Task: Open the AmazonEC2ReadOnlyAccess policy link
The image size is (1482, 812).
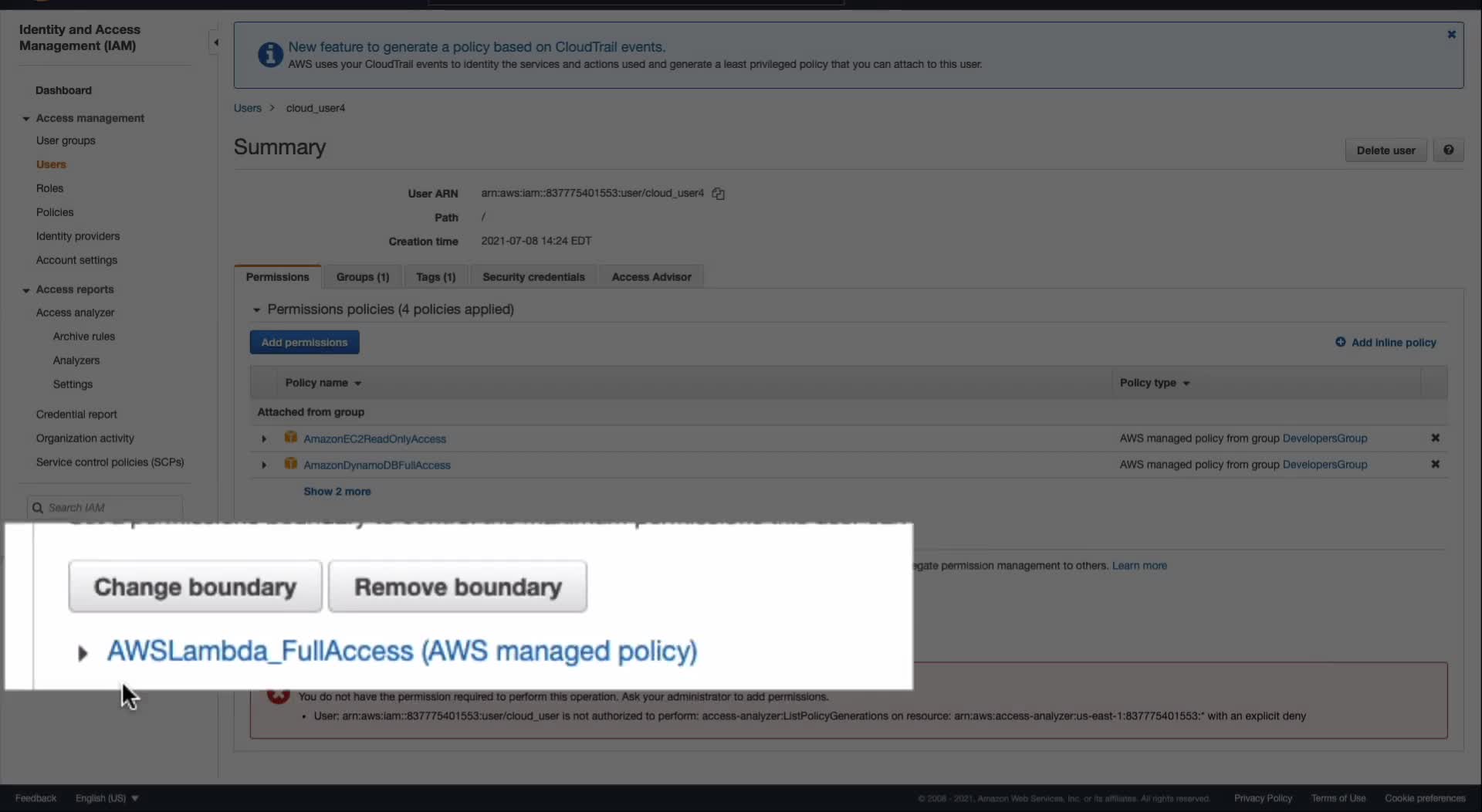Action: tap(375, 439)
